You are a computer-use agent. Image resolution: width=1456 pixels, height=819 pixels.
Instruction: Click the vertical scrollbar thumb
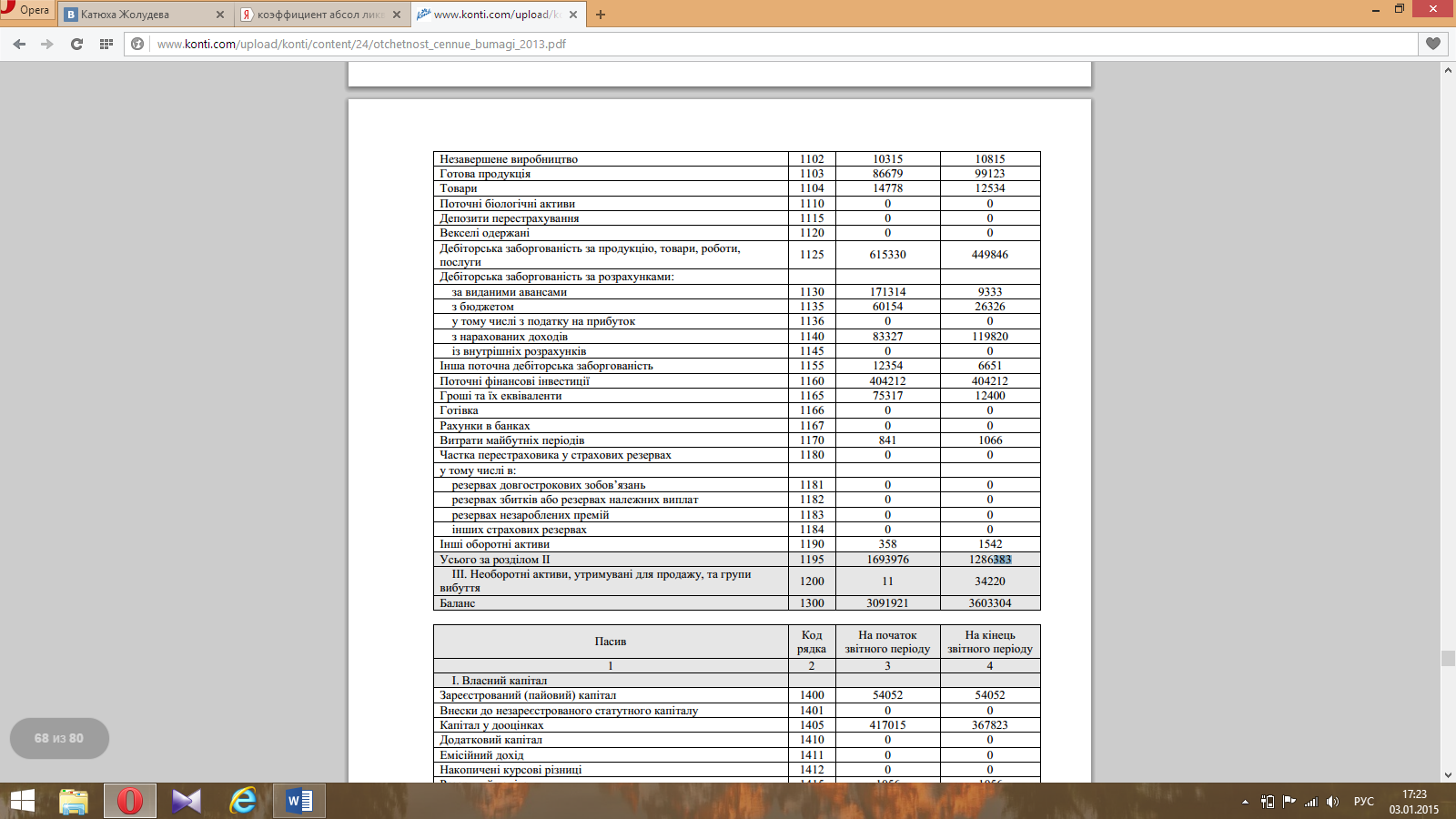click(x=1448, y=658)
